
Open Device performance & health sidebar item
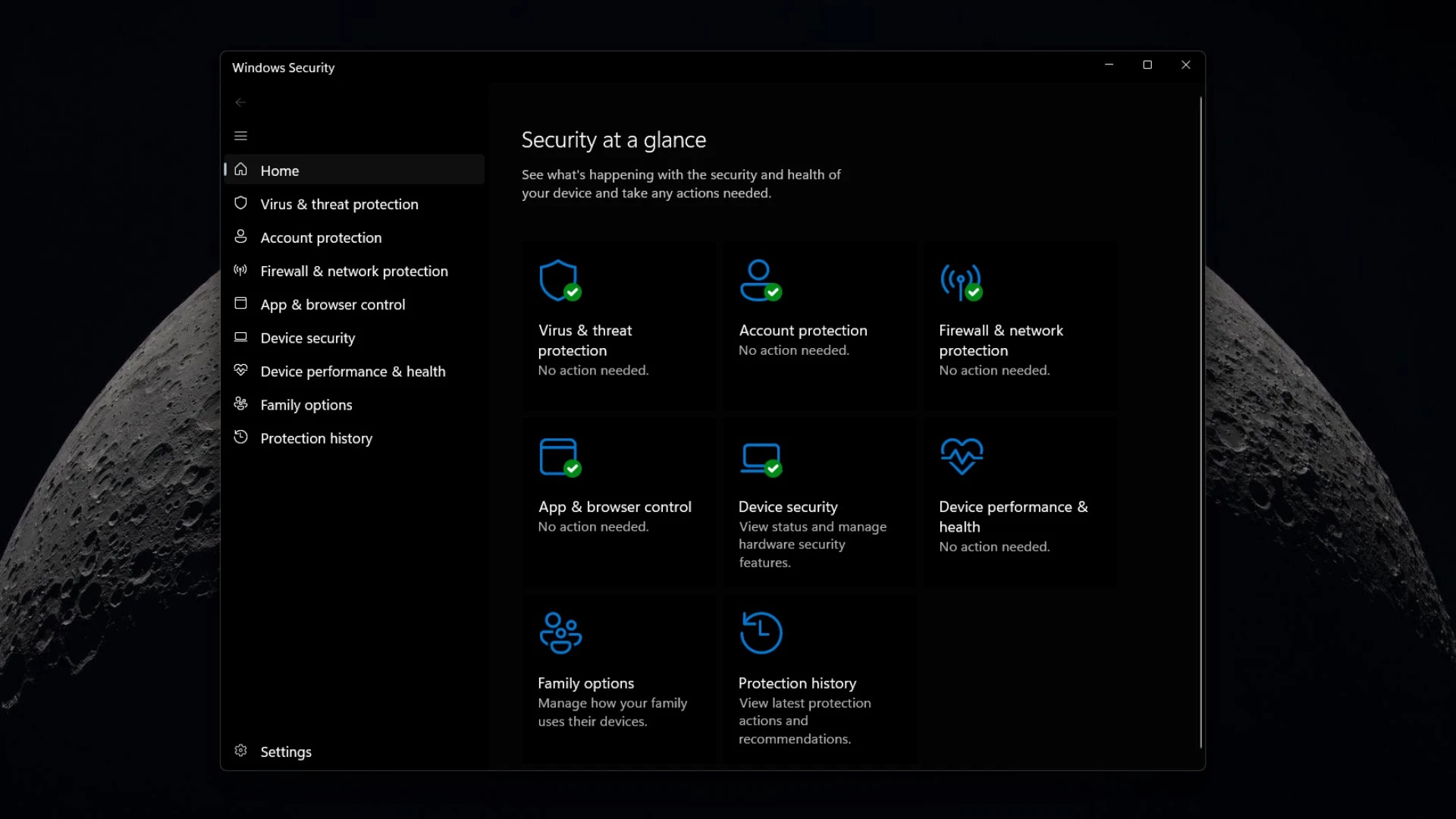pos(353,372)
